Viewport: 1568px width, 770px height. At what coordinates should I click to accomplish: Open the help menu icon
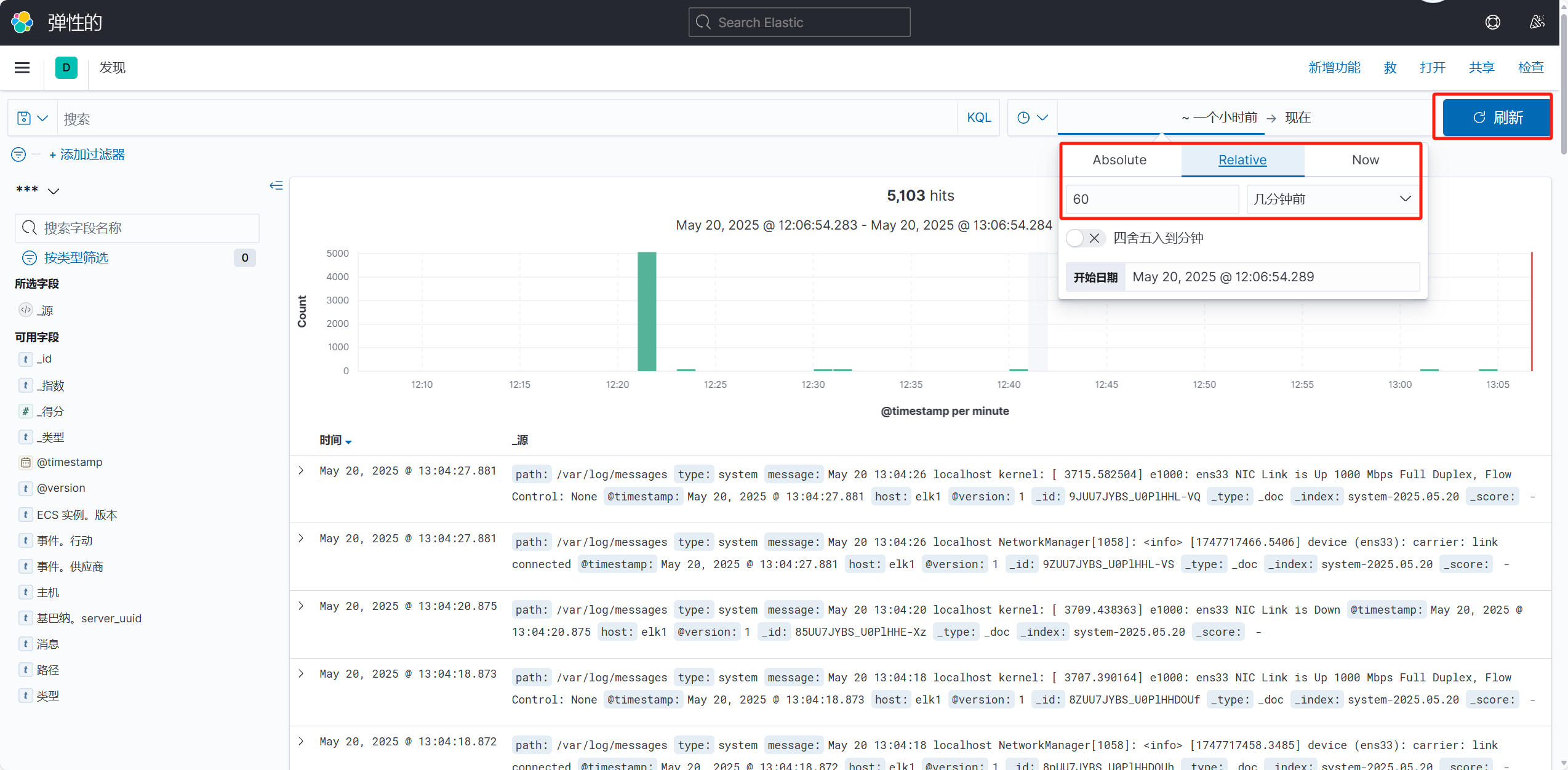point(1492,22)
